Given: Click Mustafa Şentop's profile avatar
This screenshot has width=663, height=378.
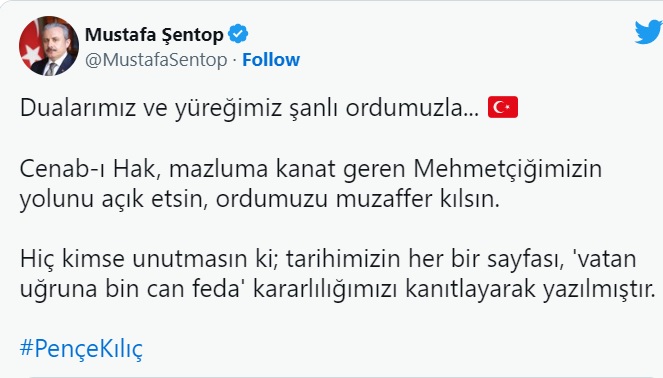Looking at the screenshot, I should click(49, 46).
